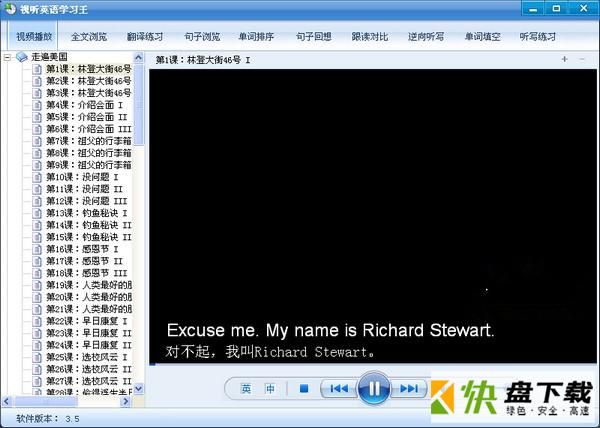Image resolution: width=600 pixels, height=428 pixels.
Task: Click the document icon of 第8课
Action: click(x=37, y=153)
